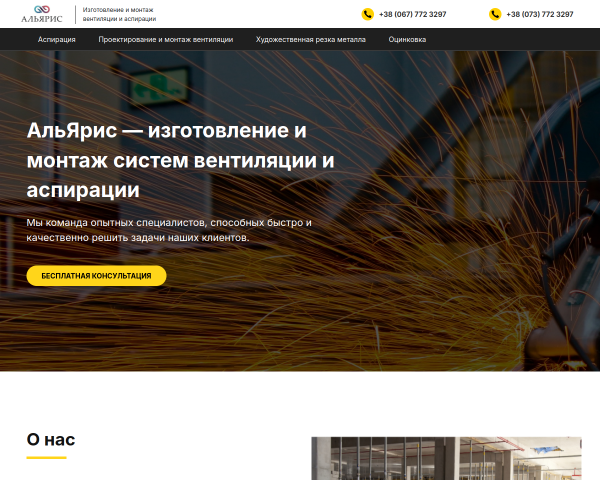This screenshot has width=600, height=480.
Task: Click the header tagline Изготовление и монтаж вентиляции
Action: pos(119,14)
